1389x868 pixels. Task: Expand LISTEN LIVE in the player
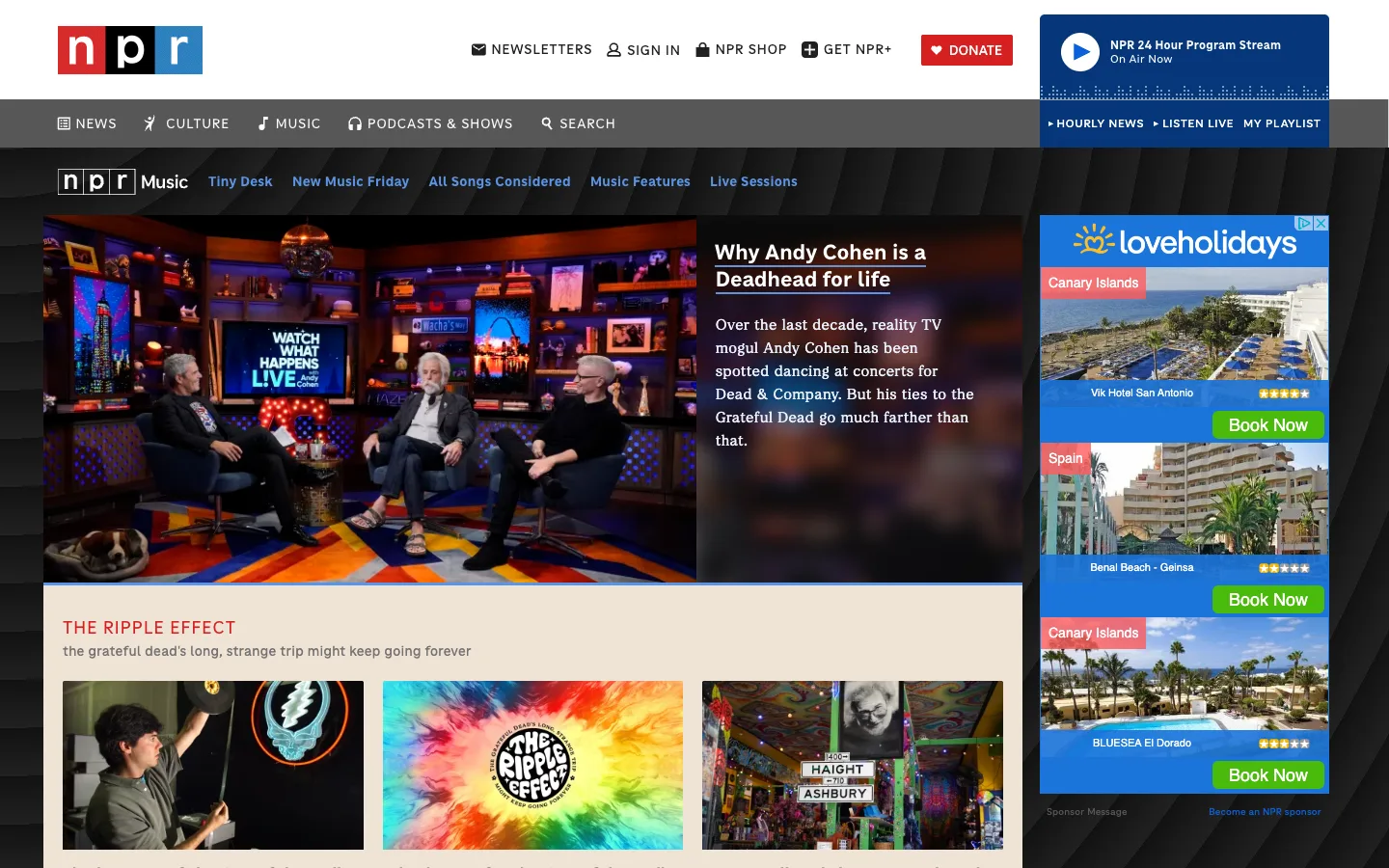1193,123
